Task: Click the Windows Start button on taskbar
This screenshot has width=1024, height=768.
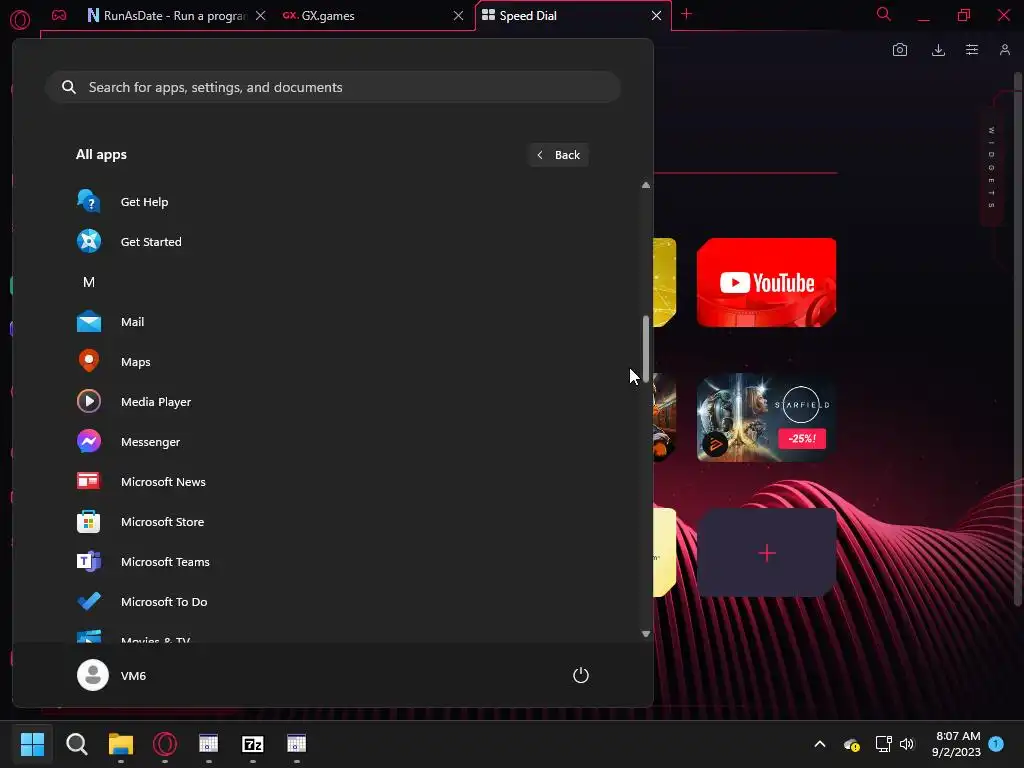Action: tap(32, 744)
